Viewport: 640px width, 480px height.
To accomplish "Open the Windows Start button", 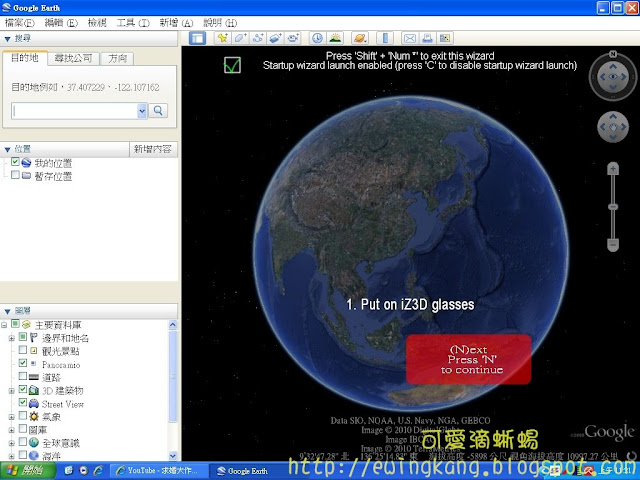I will pos(28,471).
